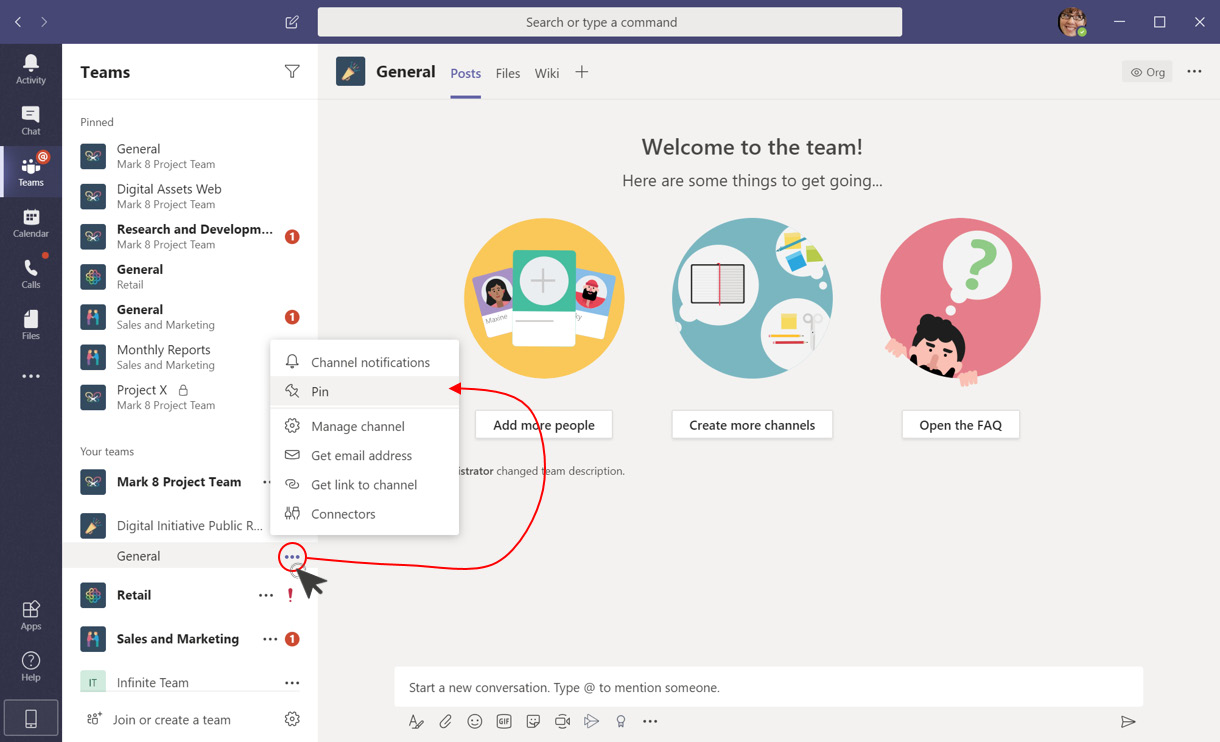Expand the Retail team

pyautogui.click(x=134, y=595)
